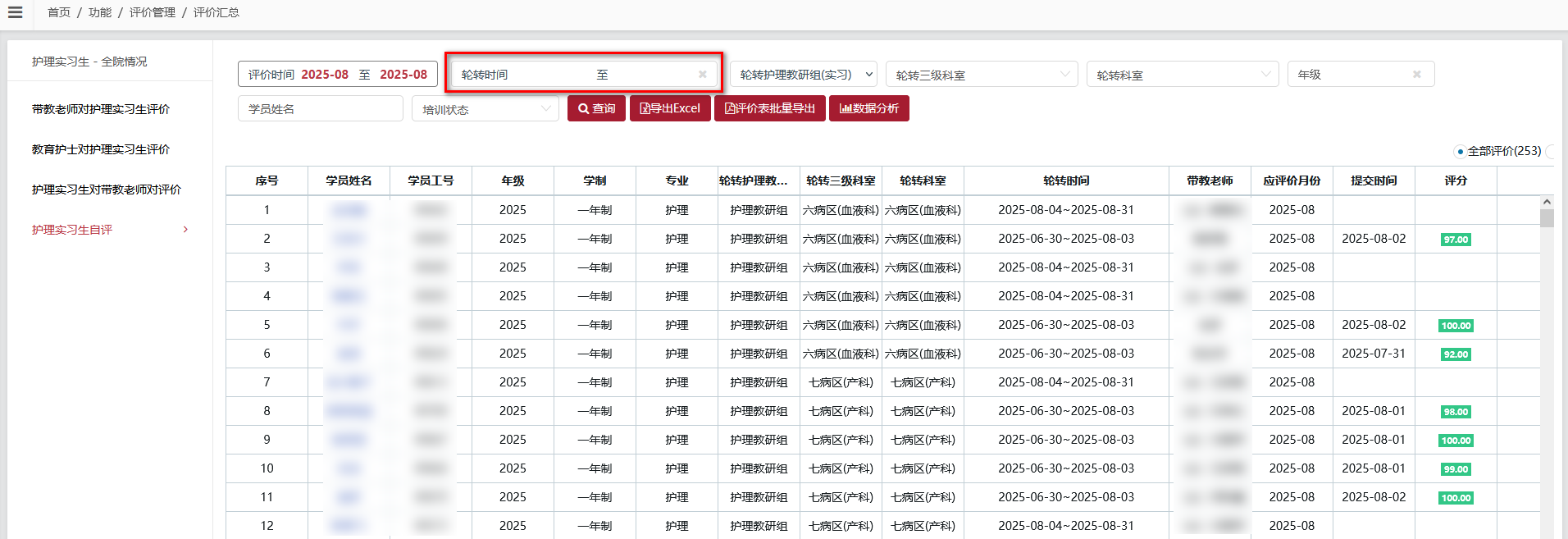The height and width of the screenshot is (539, 1568).
Task: Click the 带教老师 column header
Action: (x=1210, y=180)
